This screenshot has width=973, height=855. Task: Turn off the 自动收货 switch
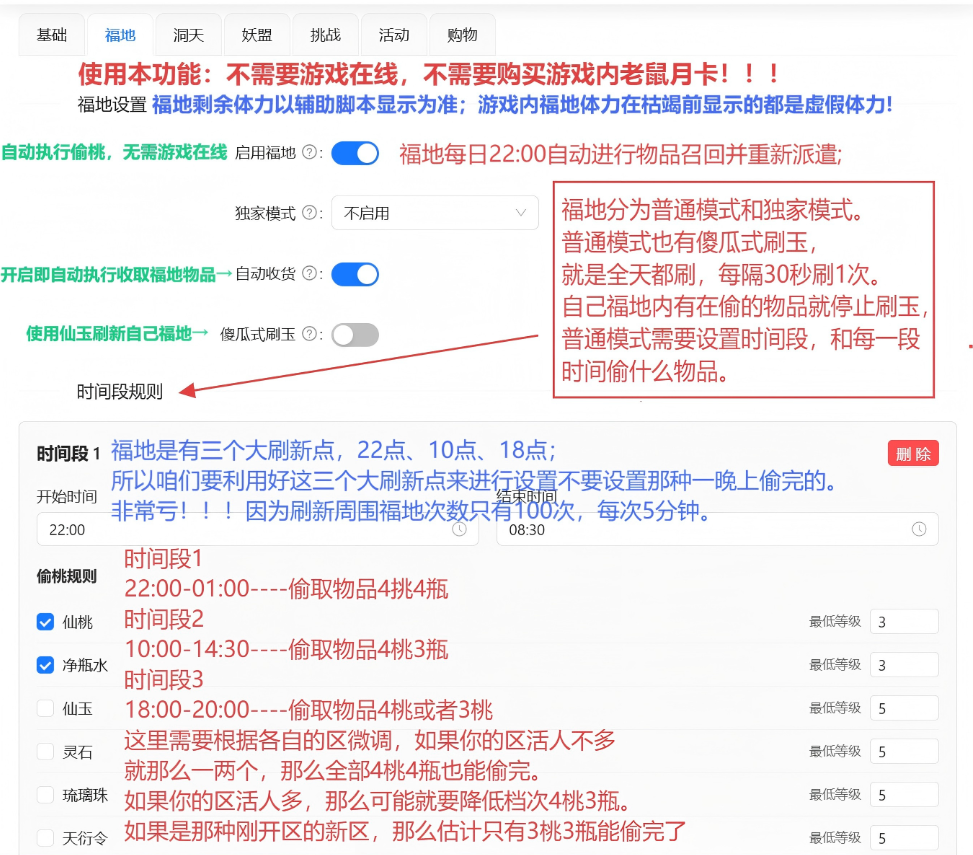coord(355,274)
